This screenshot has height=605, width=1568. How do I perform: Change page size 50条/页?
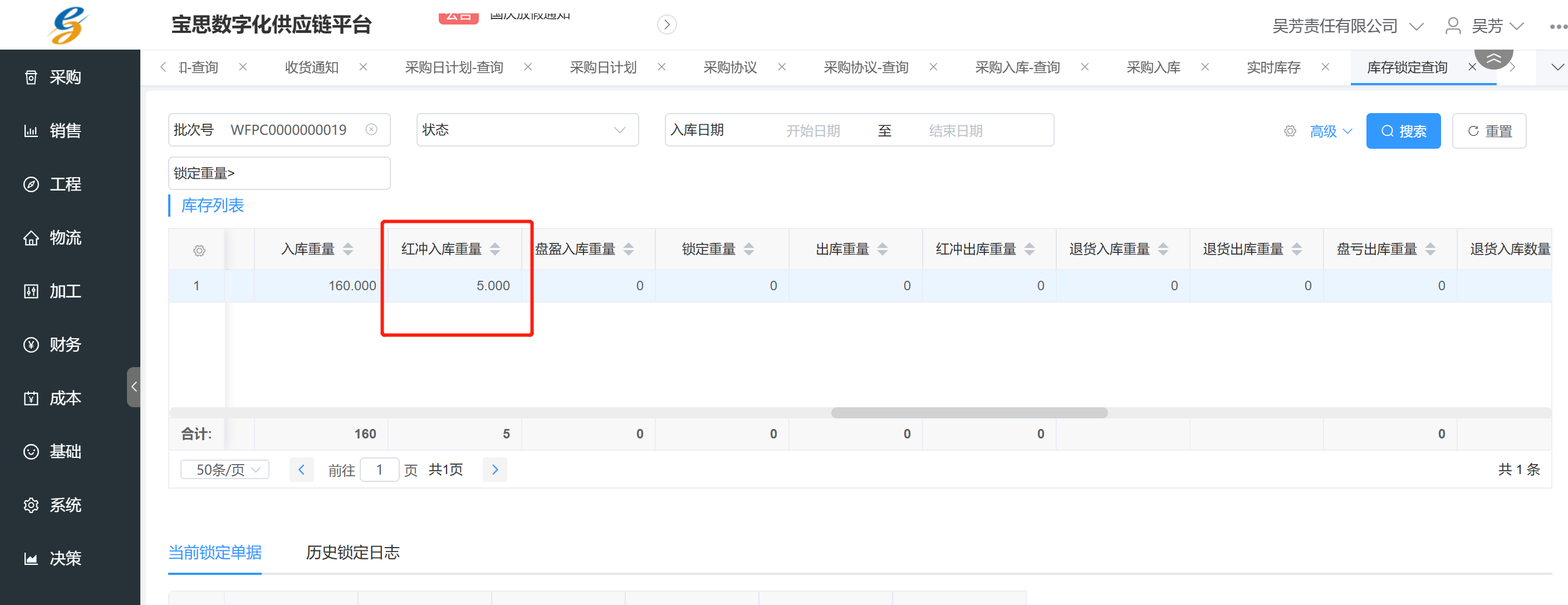click(x=225, y=470)
